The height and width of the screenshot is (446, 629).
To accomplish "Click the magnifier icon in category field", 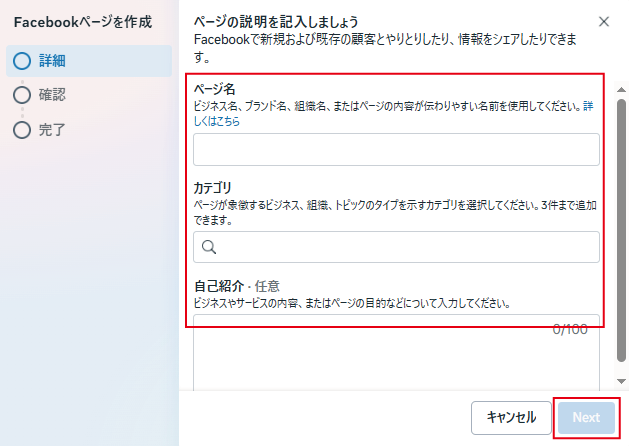I will tap(209, 247).
